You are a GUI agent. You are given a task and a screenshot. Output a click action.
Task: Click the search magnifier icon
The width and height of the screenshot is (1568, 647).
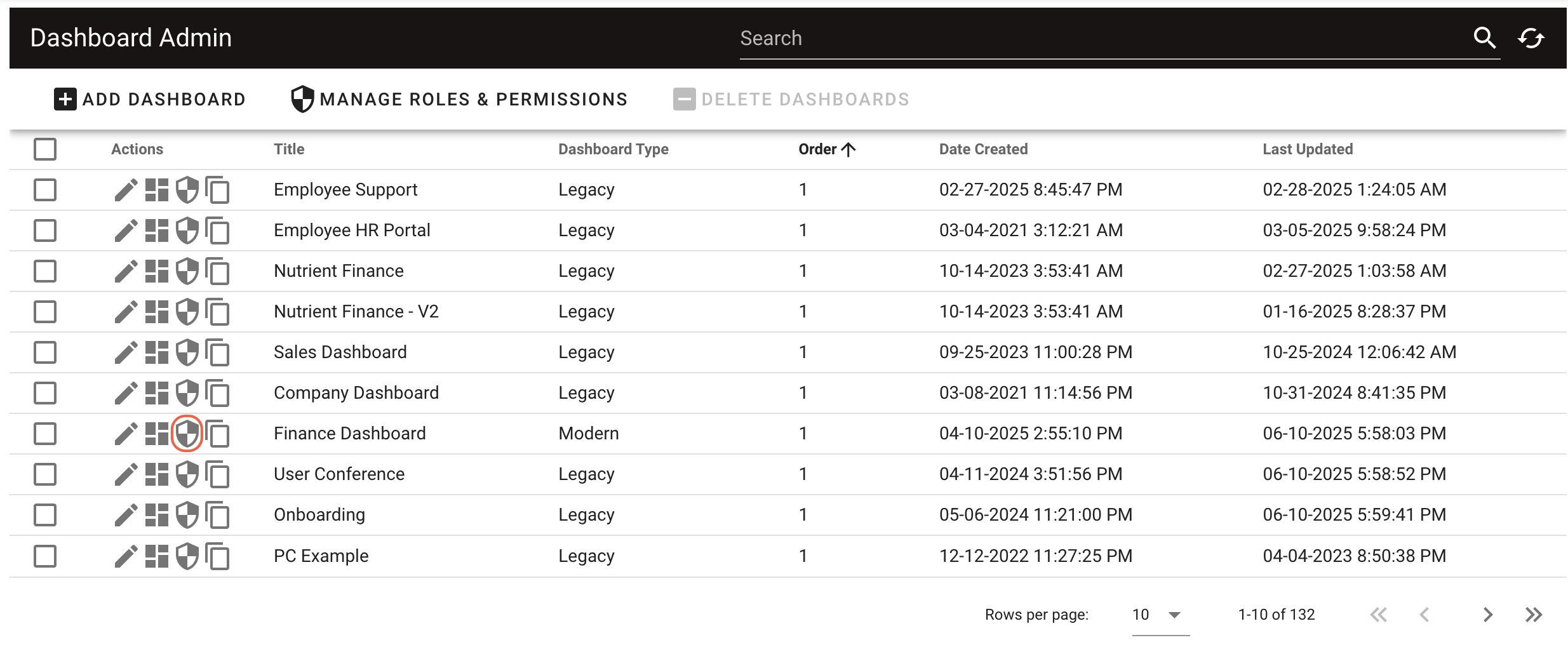click(x=1485, y=38)
